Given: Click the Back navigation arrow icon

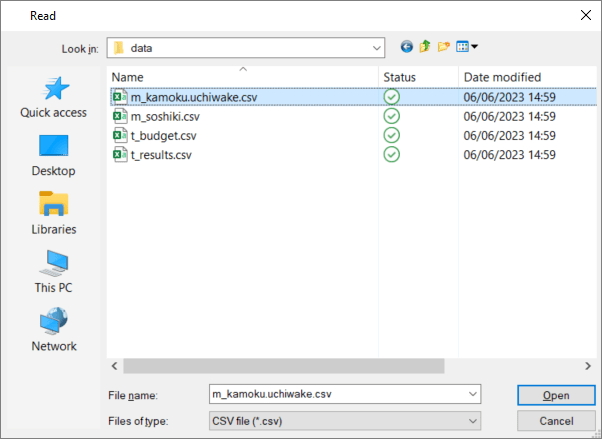Looking at the screenshot, I should coord(407,47).
